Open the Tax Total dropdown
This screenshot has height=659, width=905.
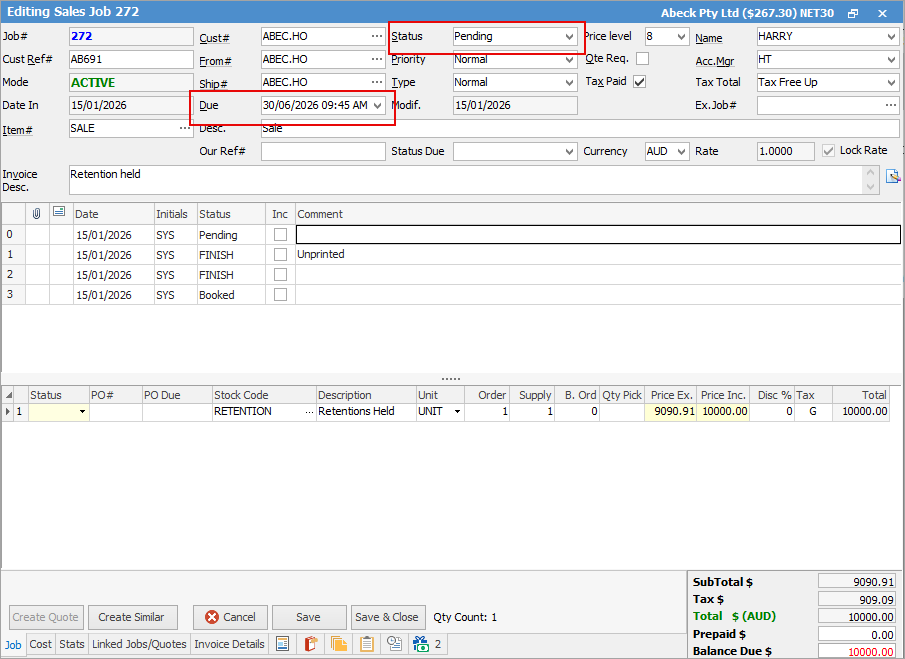tap(891, 83)
